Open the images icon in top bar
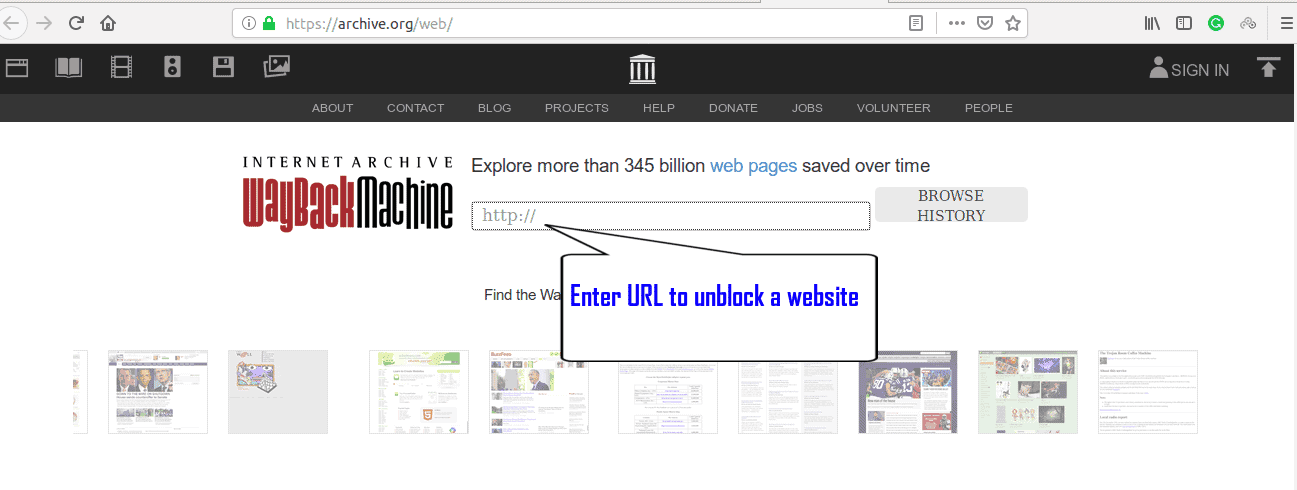 277,67
